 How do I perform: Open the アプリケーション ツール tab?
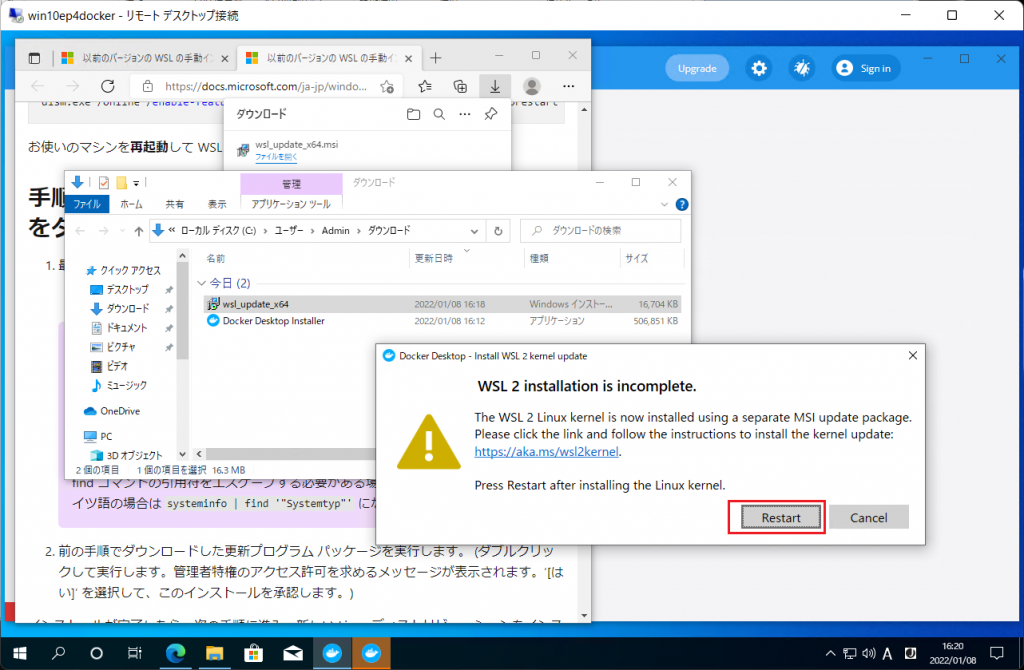pyautogui.click(x=291, y=204)
